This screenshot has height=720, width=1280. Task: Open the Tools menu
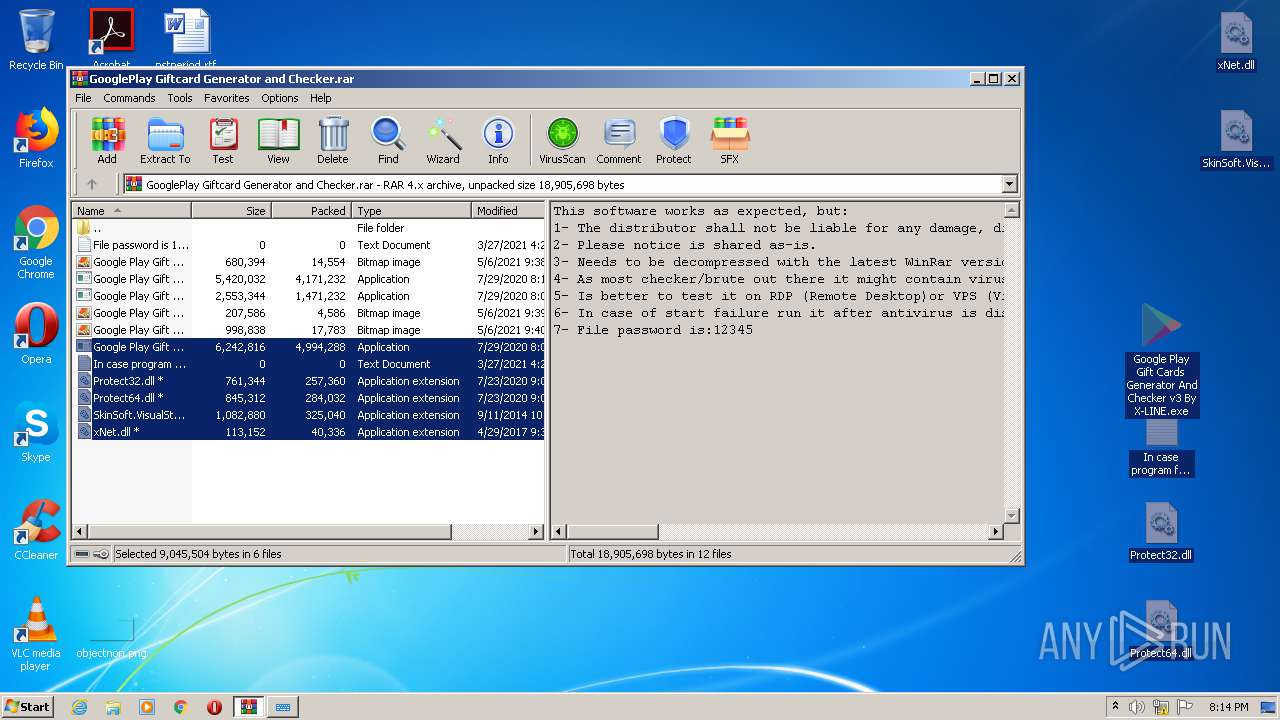[180, 98]
